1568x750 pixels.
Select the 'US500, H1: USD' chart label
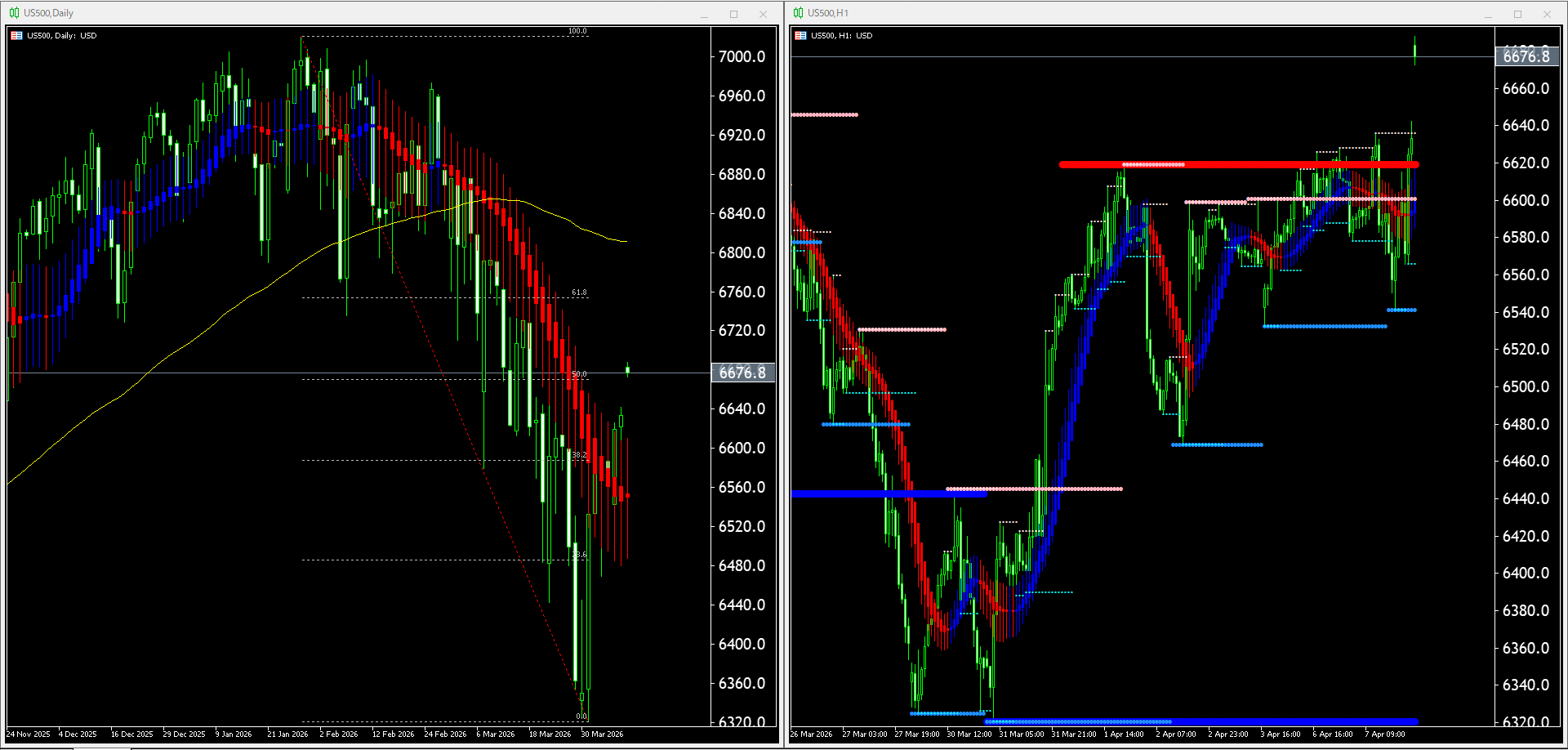[x=842, y=36]
